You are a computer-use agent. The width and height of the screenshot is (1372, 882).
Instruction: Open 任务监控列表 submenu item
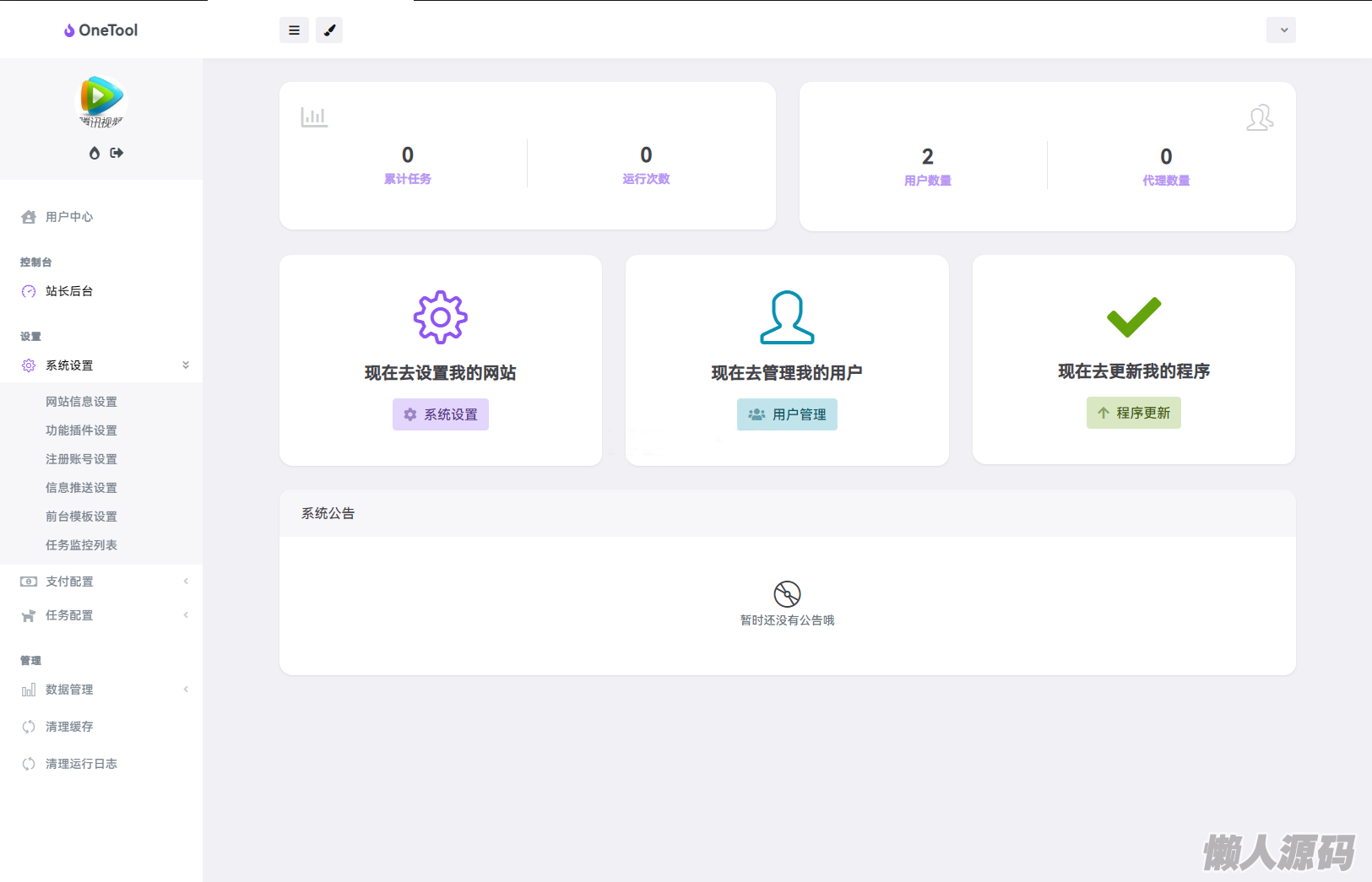(82, 545)
